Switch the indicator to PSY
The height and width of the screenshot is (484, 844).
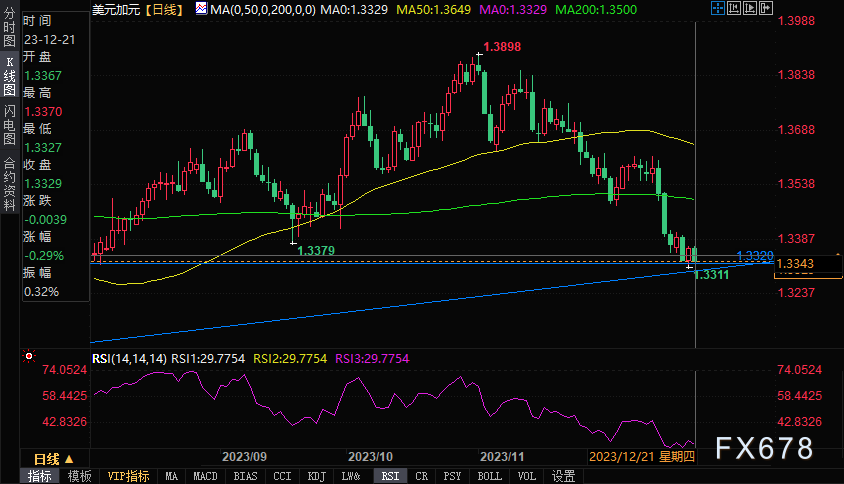point(452,476)
